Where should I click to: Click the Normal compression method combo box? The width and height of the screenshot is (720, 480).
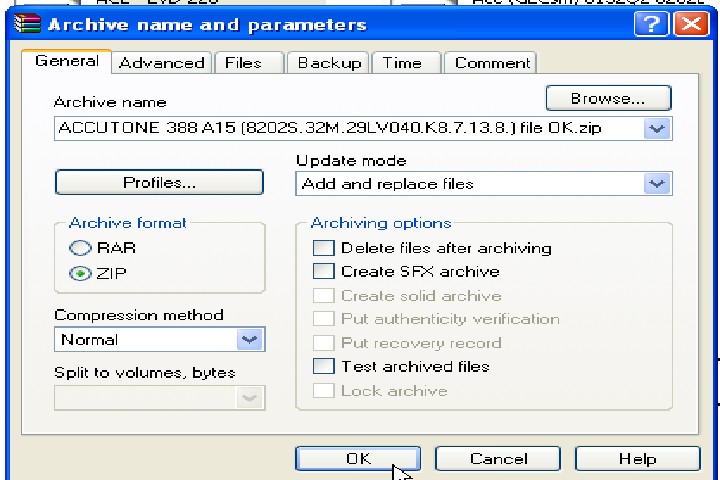coord(160,340)
